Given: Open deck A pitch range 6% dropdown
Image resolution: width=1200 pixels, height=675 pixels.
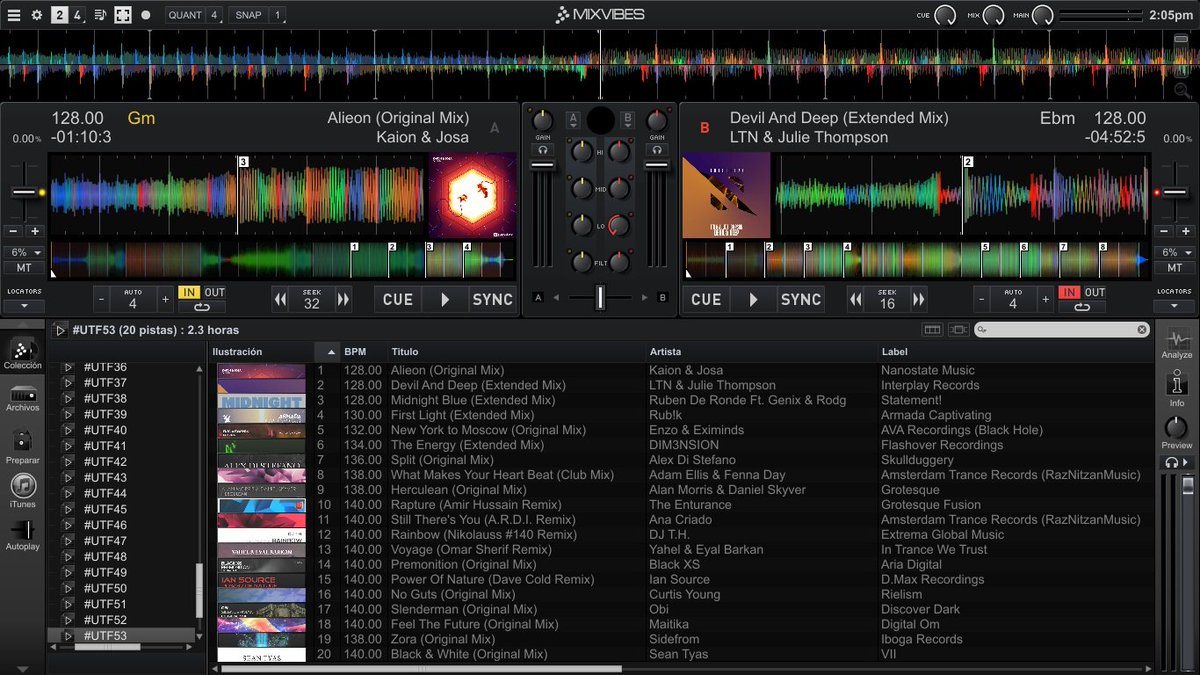Looking at the screenshot, I should (x=23, y=253).
